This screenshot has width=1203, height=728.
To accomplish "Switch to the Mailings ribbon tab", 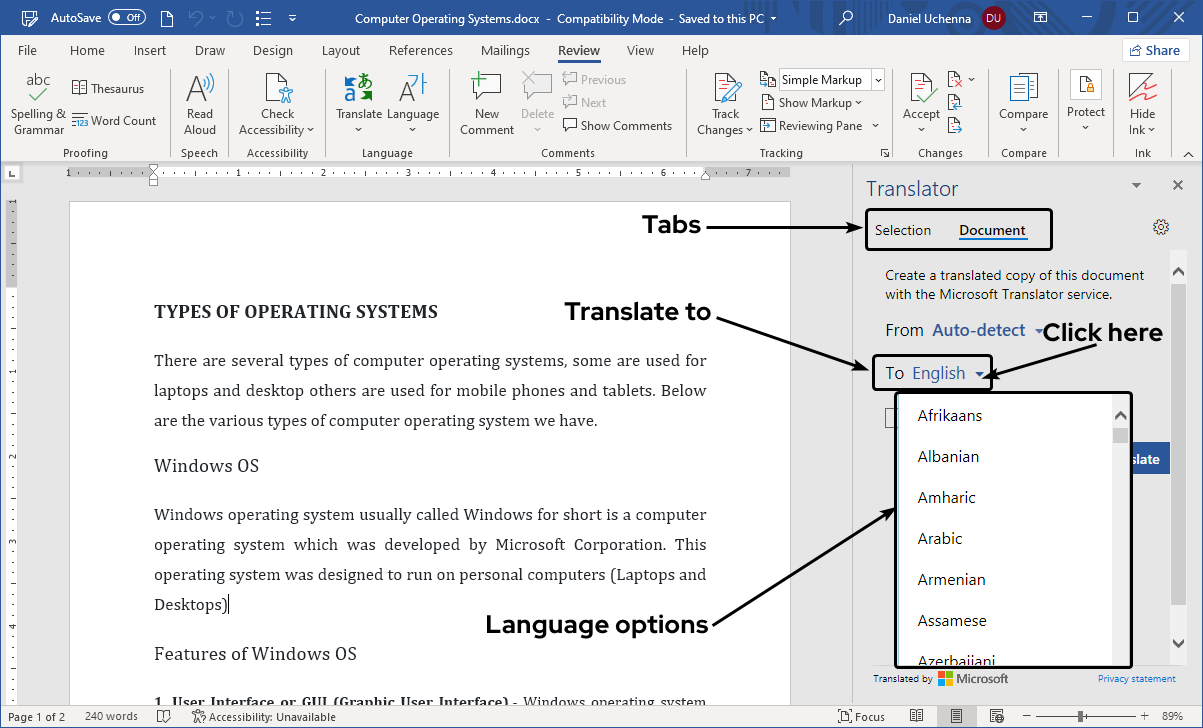I will click(505, 50).
